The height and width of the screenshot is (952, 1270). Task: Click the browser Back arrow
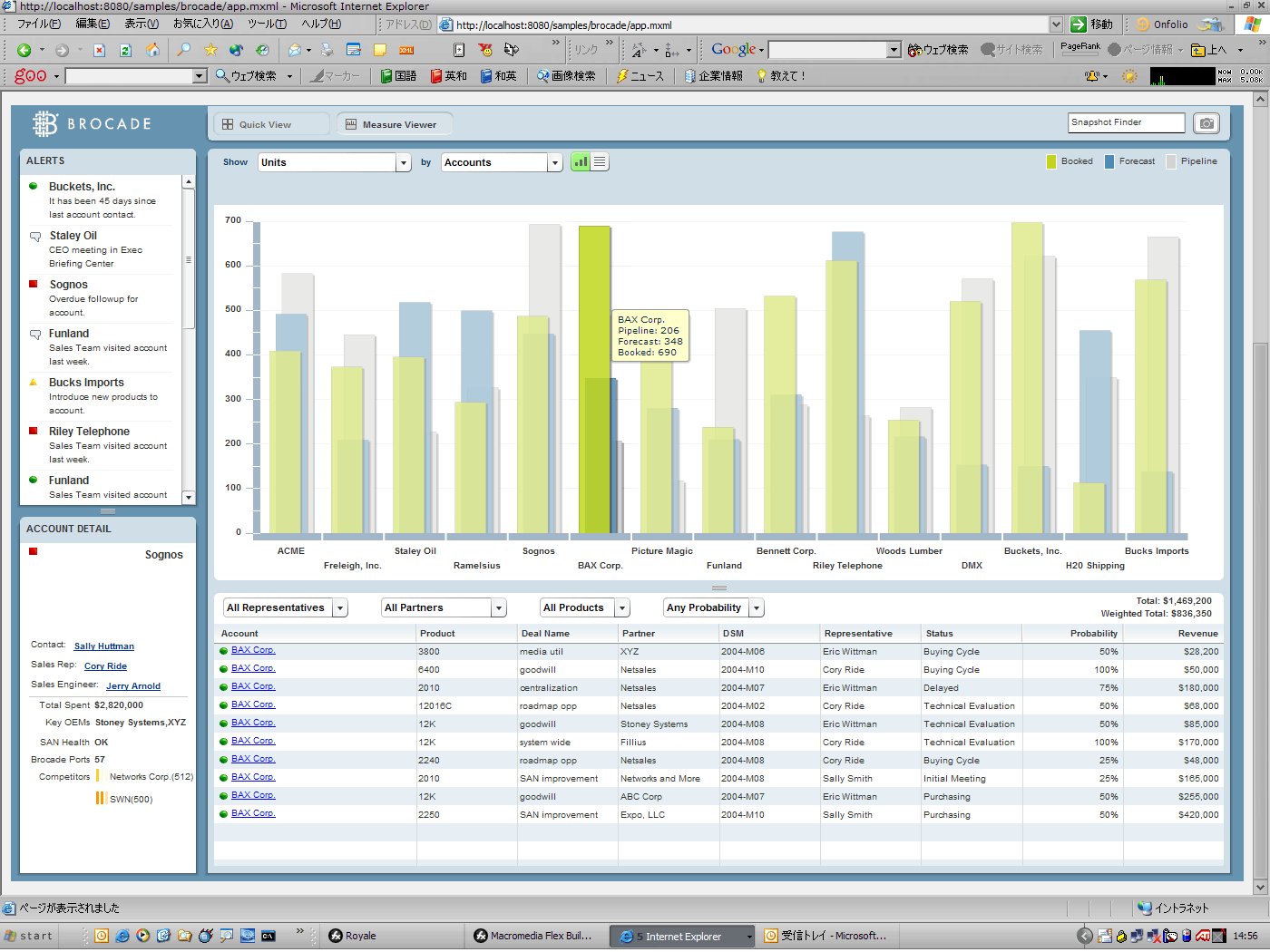(24, 50)
